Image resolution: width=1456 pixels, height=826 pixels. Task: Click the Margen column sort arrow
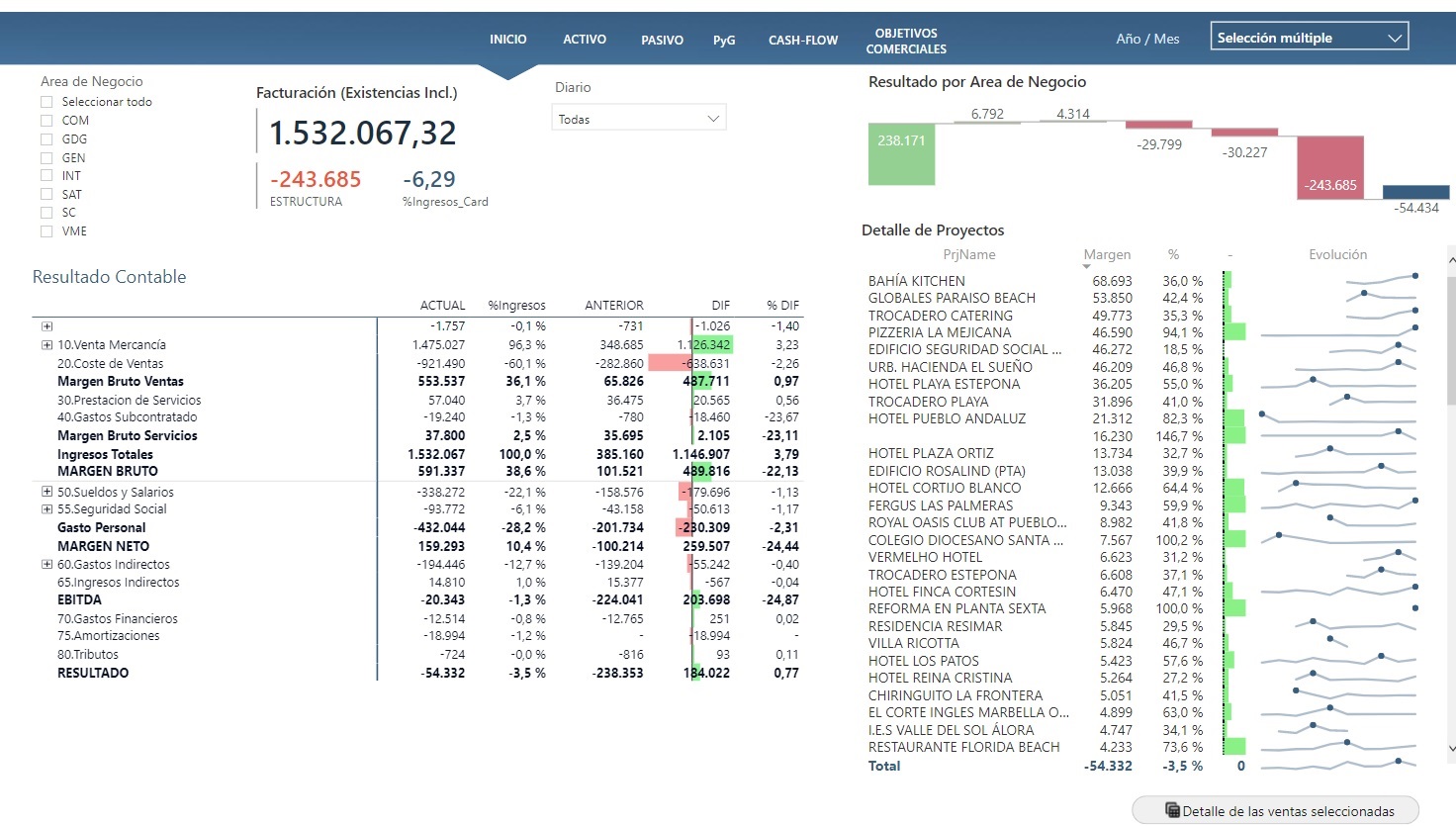[x=1086, y=266]
